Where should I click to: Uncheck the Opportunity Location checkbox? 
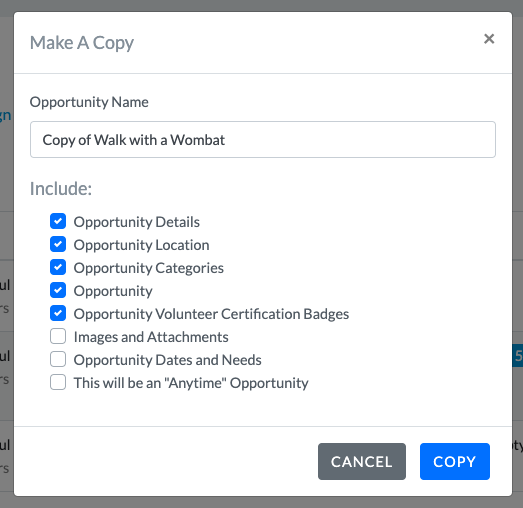point(58,244)
